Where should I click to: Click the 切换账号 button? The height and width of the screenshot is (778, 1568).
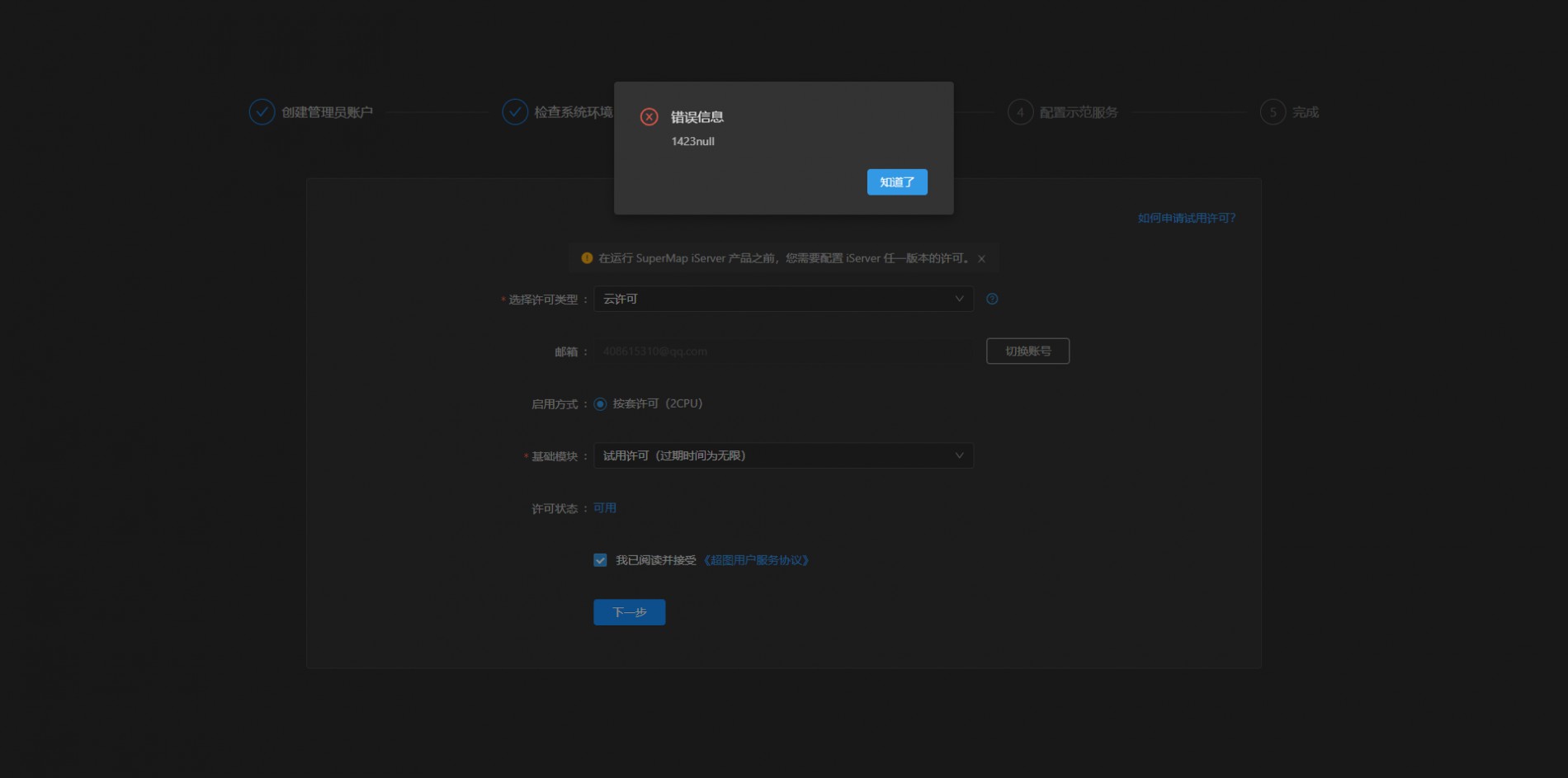[1027, 351]
